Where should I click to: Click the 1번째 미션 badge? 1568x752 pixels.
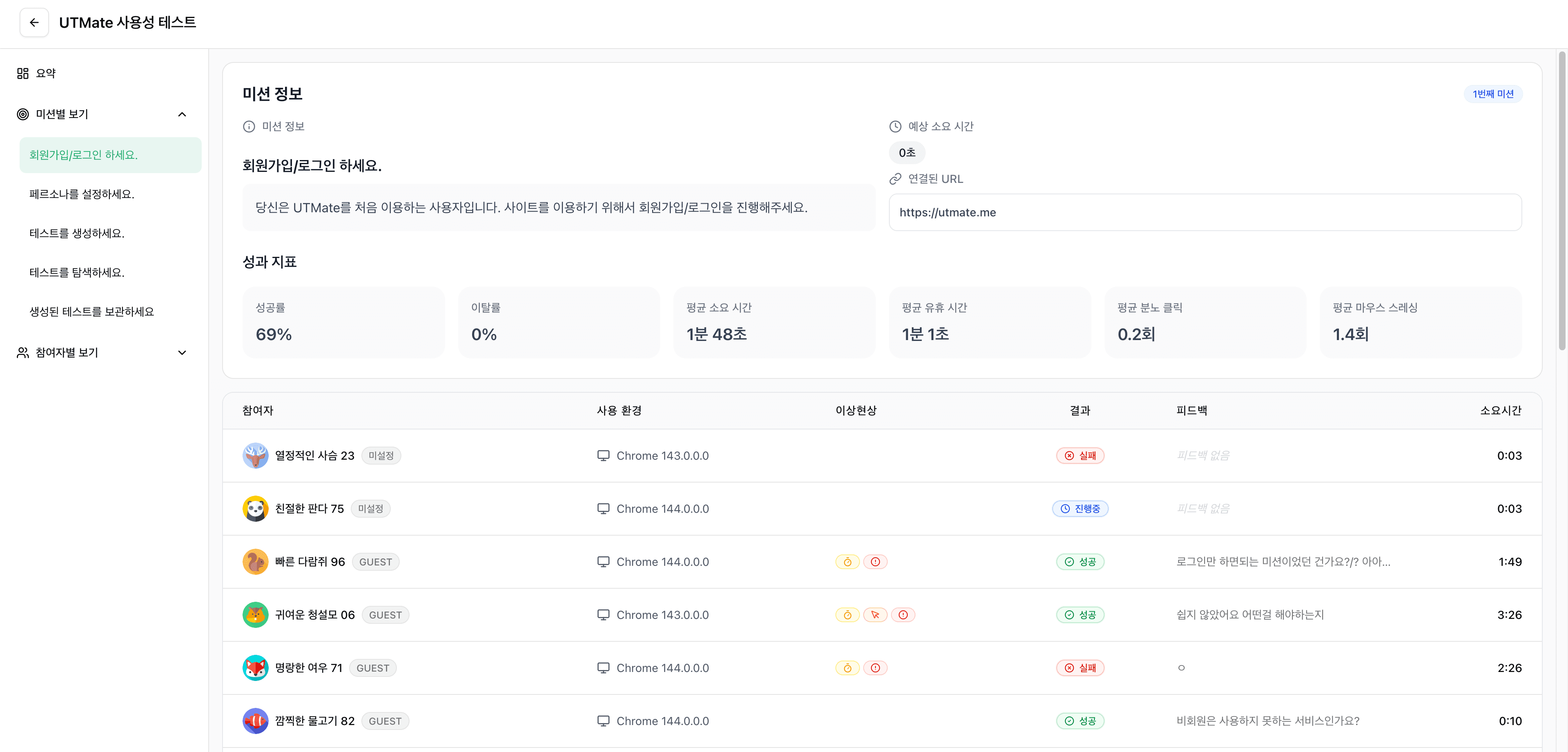(1492, 94)
